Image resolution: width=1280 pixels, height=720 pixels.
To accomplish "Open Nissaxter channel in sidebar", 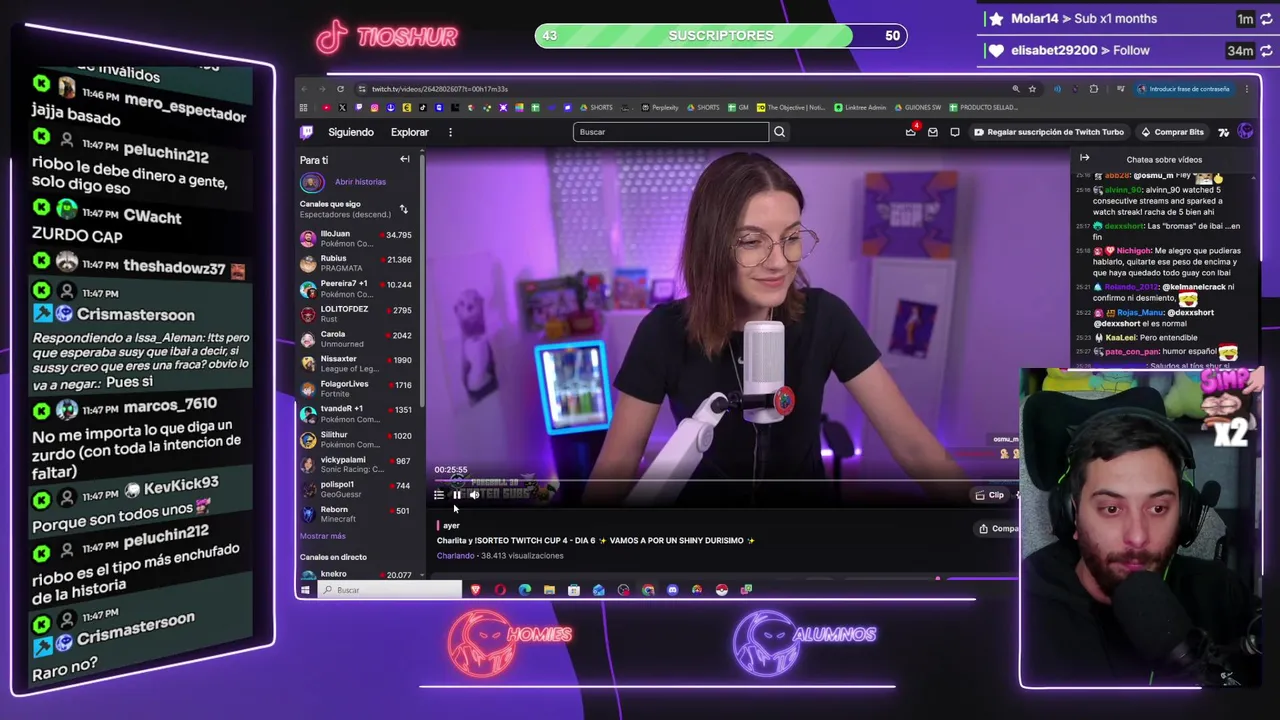I will [356, 363].
